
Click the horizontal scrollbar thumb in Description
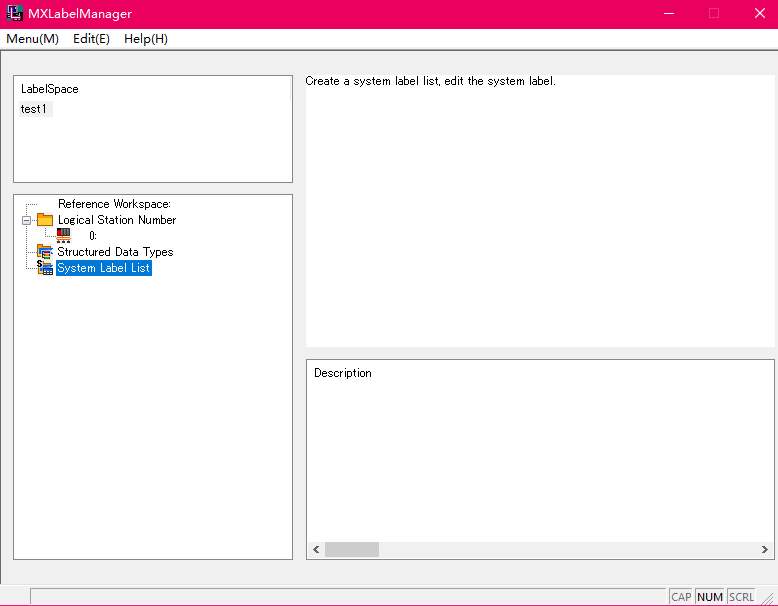pyautogui.click(x=352, y=550)
